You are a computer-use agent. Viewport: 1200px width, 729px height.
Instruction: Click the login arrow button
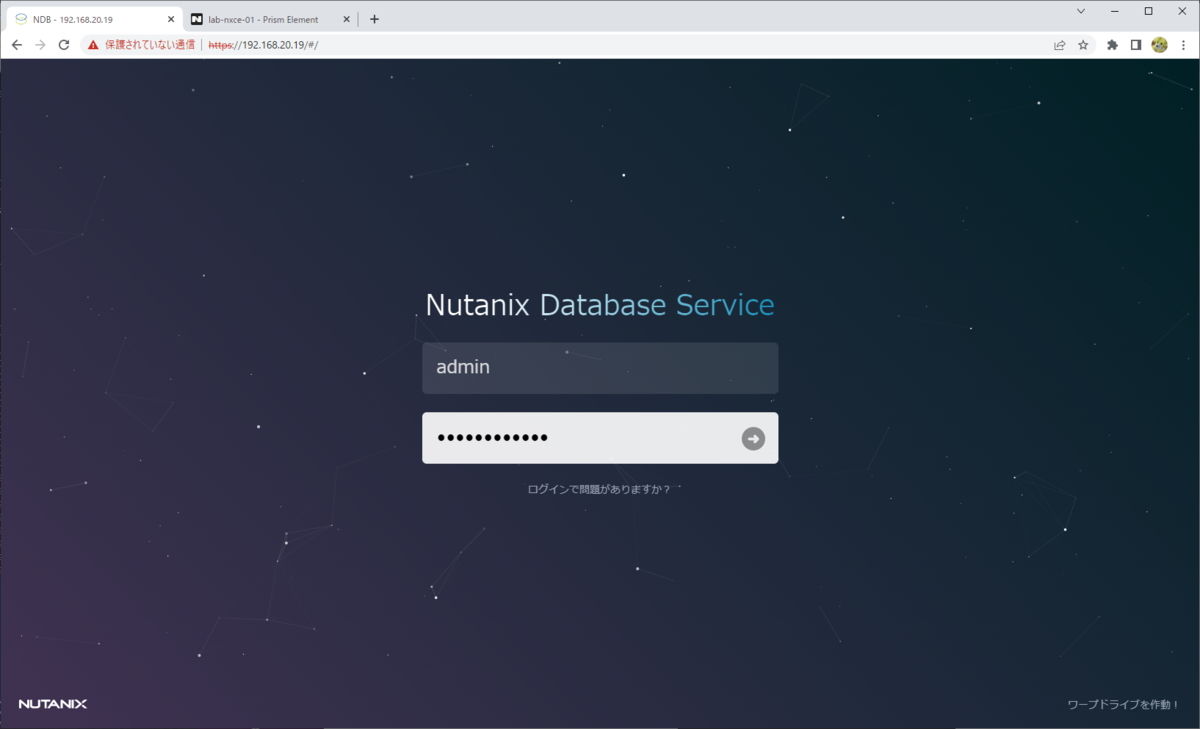[x=753, y=438]
